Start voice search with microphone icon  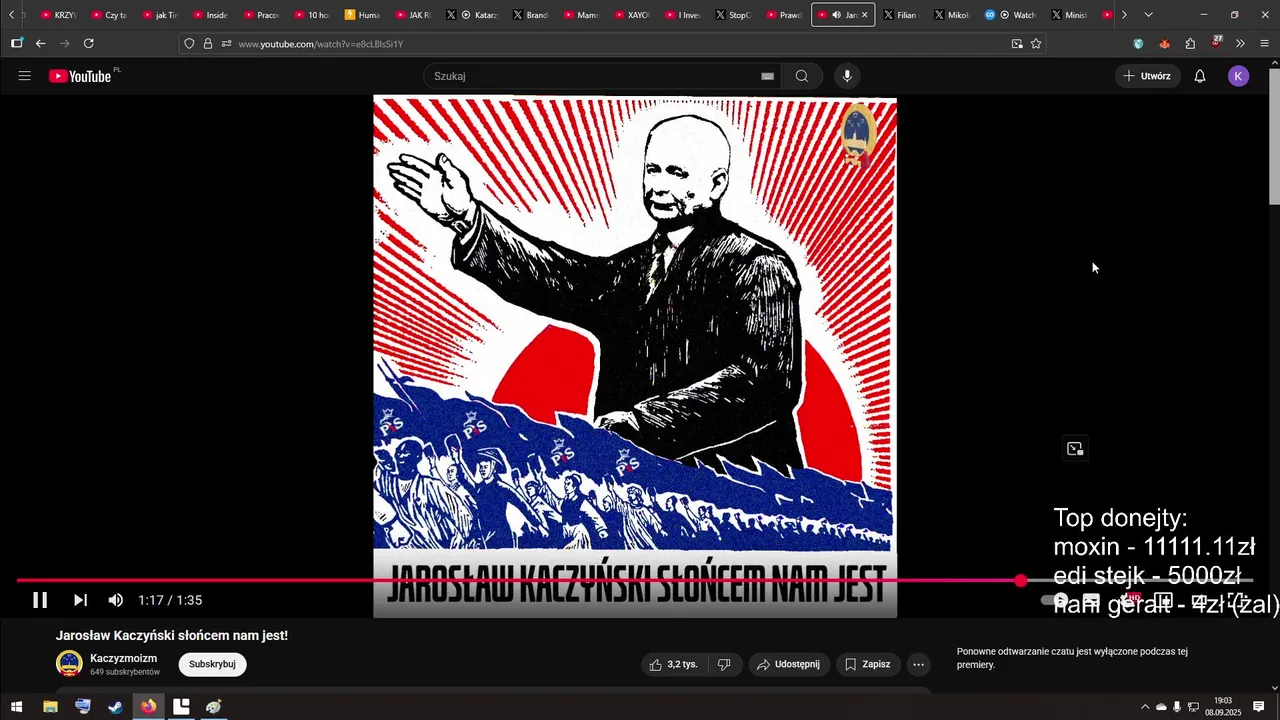[847, 76]
